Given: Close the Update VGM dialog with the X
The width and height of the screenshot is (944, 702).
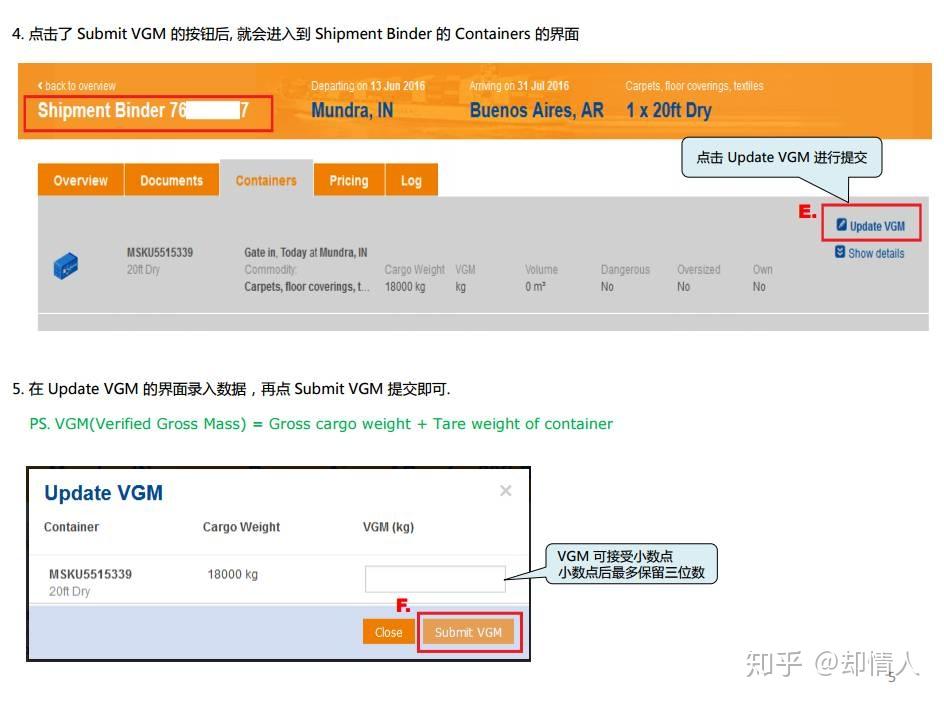Looking at the screenshot, I should pos(505,490).
